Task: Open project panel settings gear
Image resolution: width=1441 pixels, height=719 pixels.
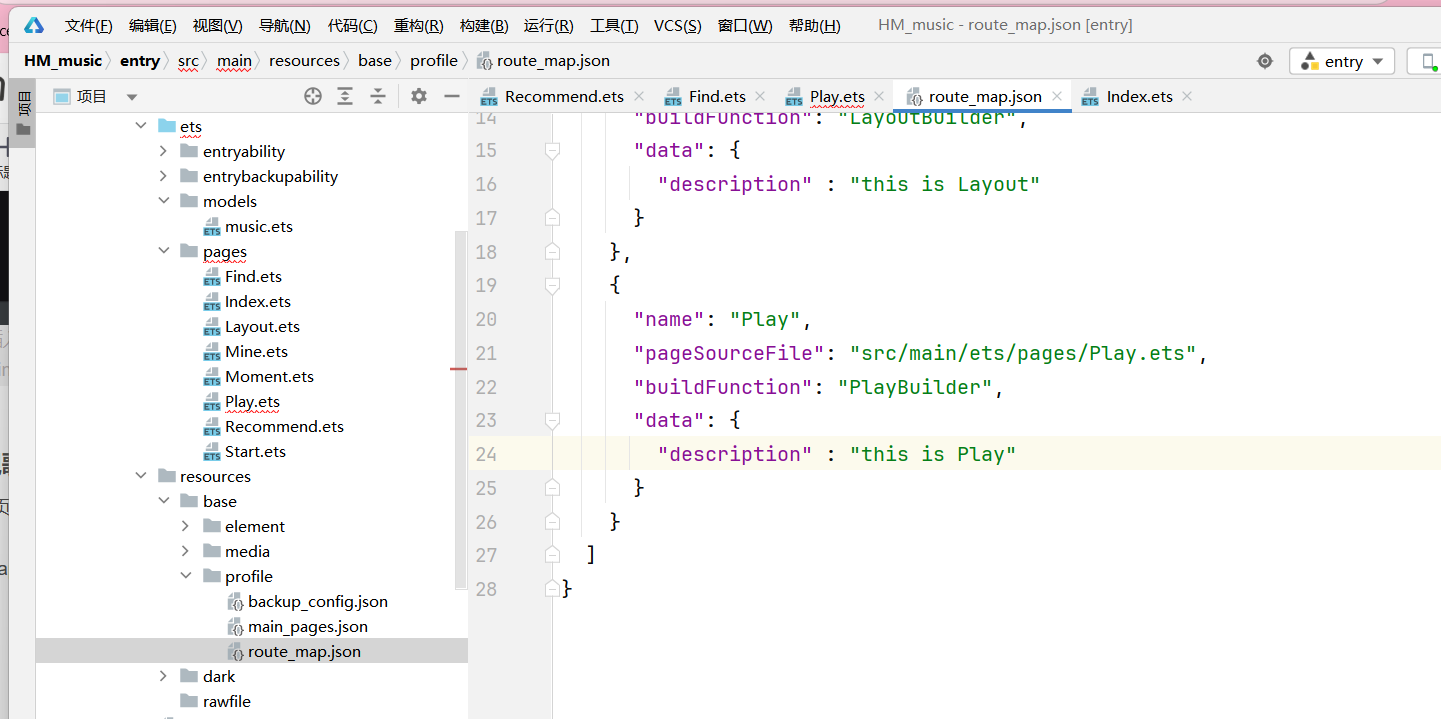Action: [419, 96]
